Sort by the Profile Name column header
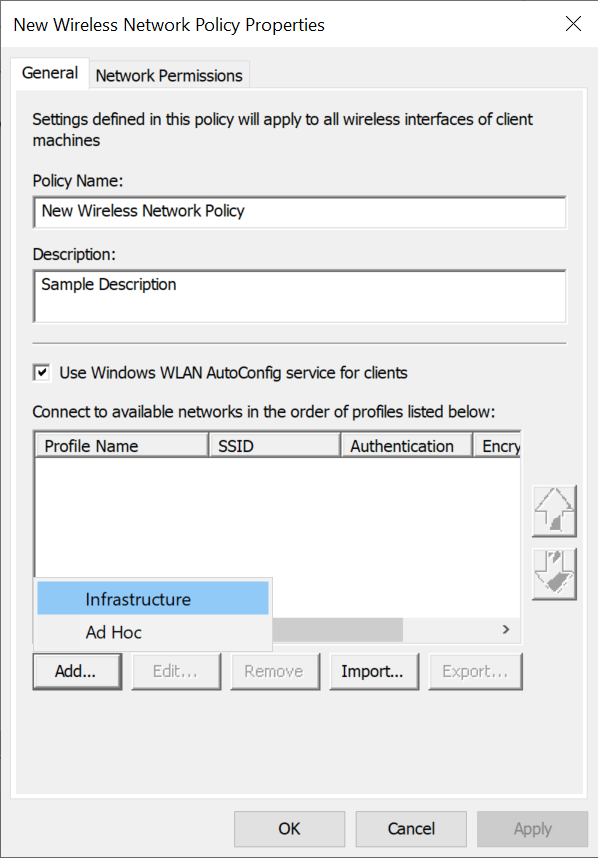 [x=121, y=446]
